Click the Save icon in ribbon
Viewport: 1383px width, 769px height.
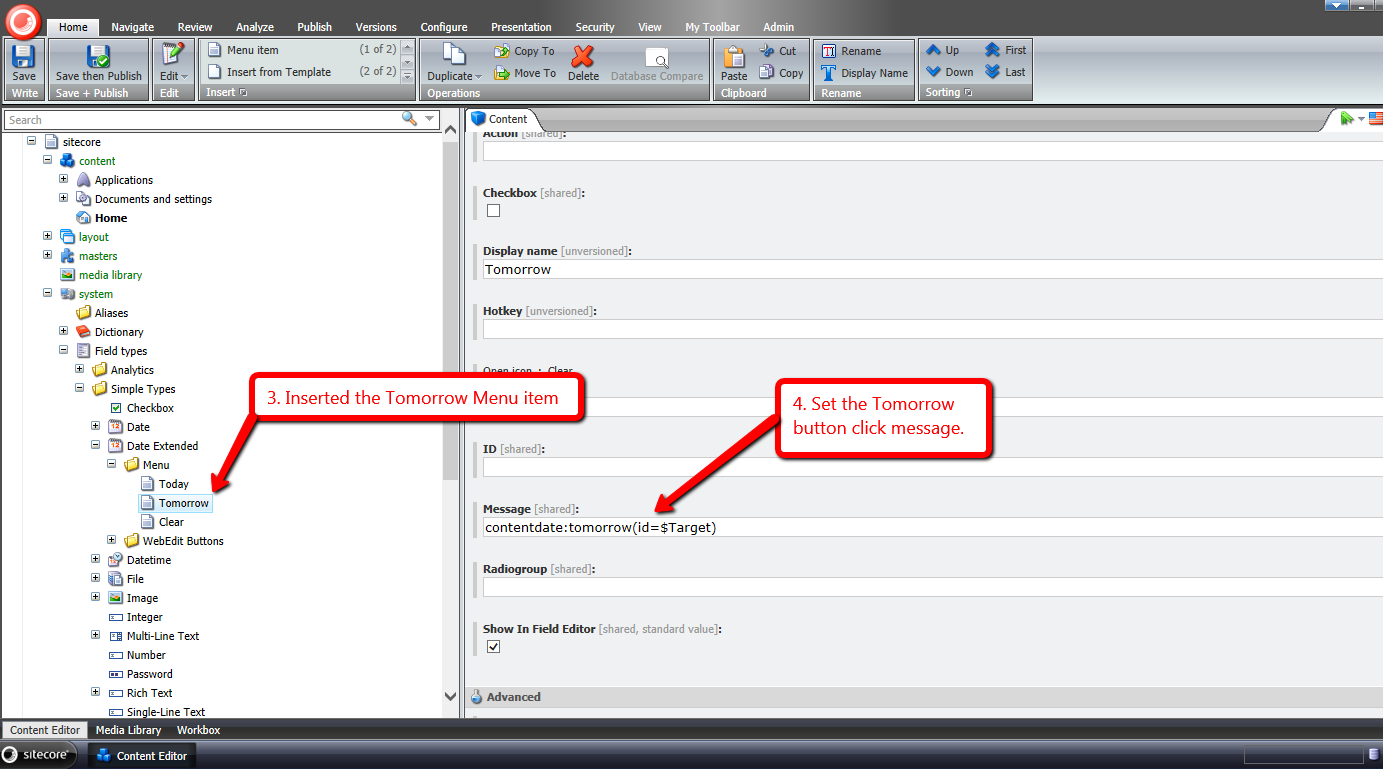24,58
